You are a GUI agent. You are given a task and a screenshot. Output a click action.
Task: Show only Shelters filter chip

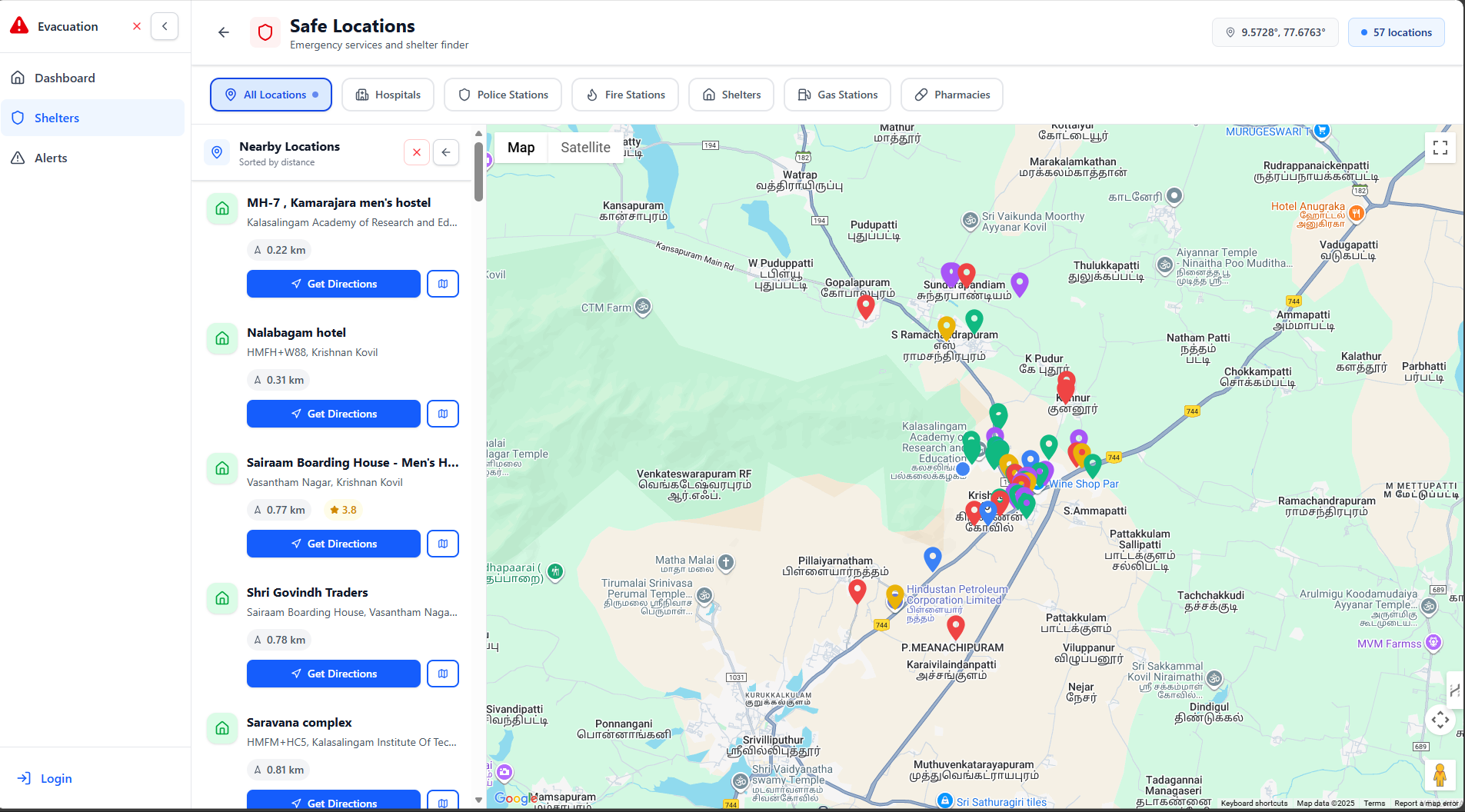[731, 95]
